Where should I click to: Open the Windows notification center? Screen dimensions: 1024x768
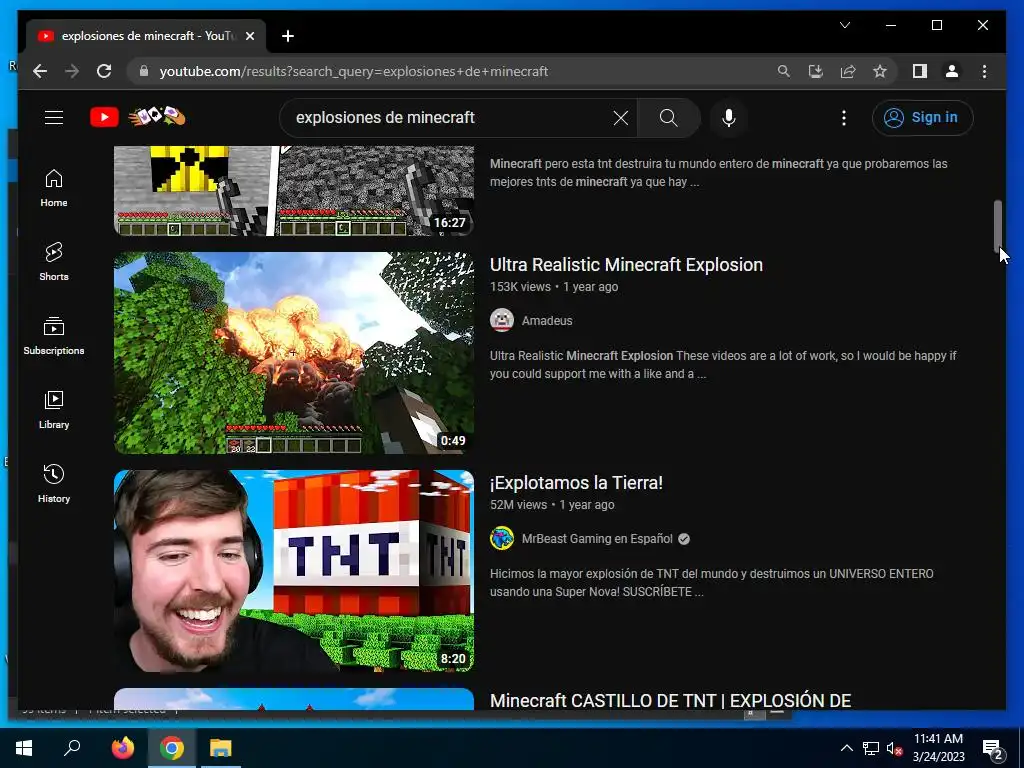tap(992, 748)
